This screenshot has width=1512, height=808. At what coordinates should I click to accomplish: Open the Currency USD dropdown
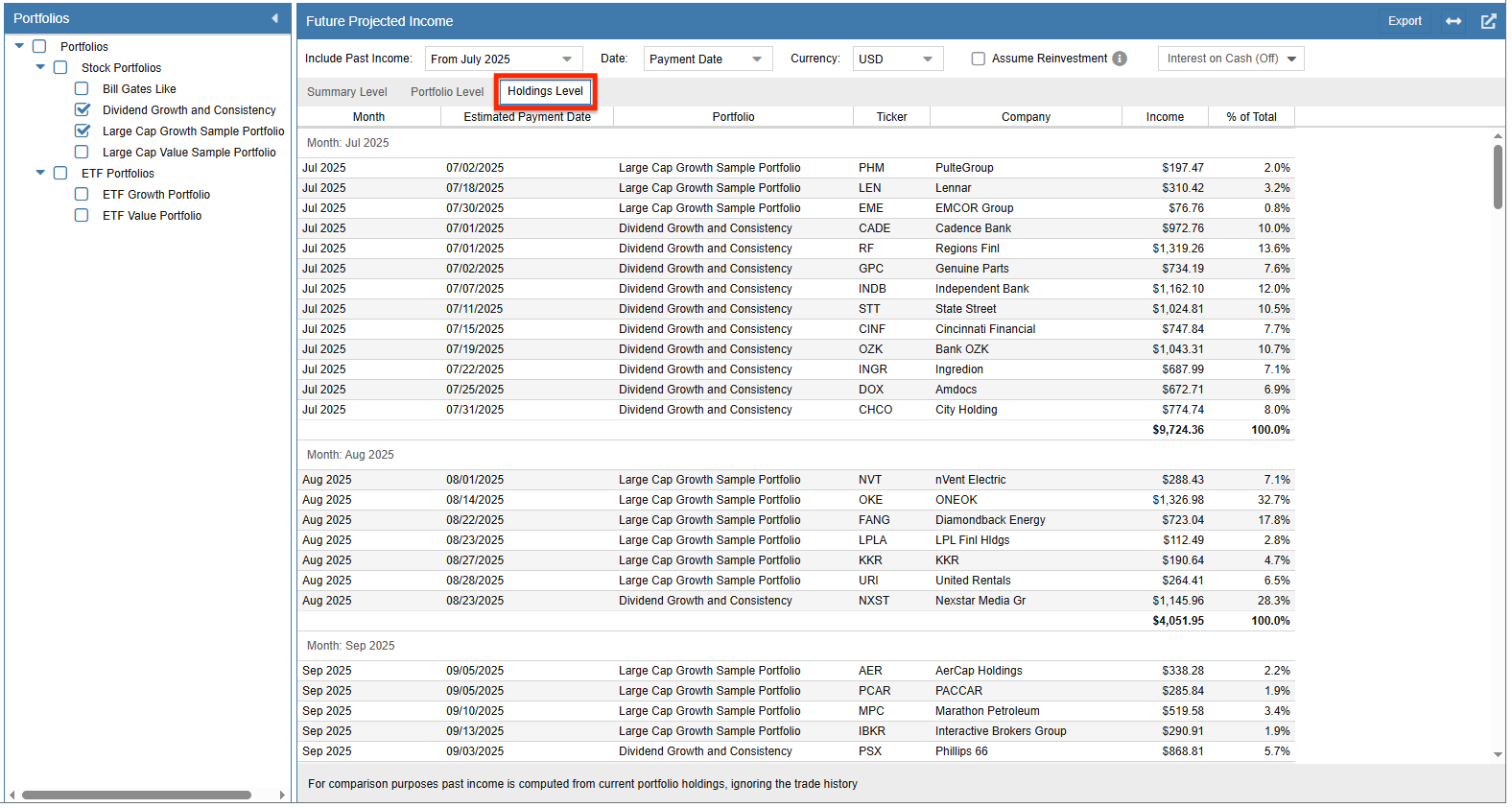point(898,59)
